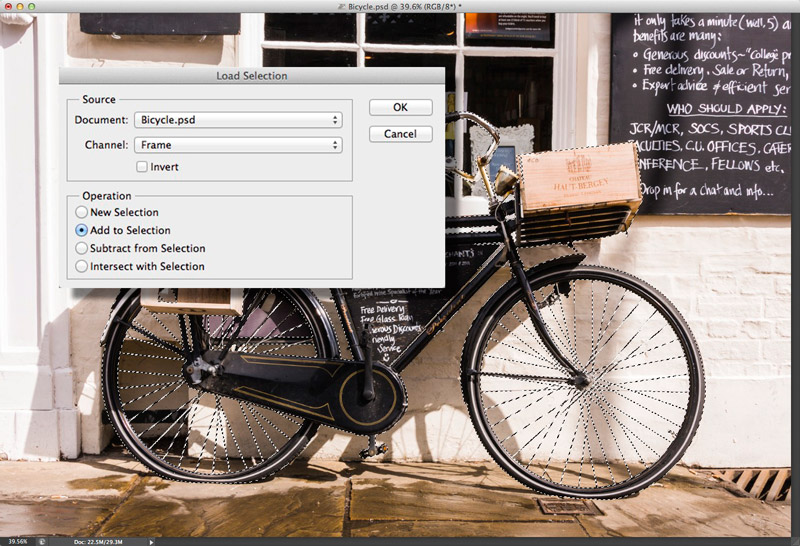Click the status bar arrow expander
This screenshot has height=546, width=800.
coord(152,541)
